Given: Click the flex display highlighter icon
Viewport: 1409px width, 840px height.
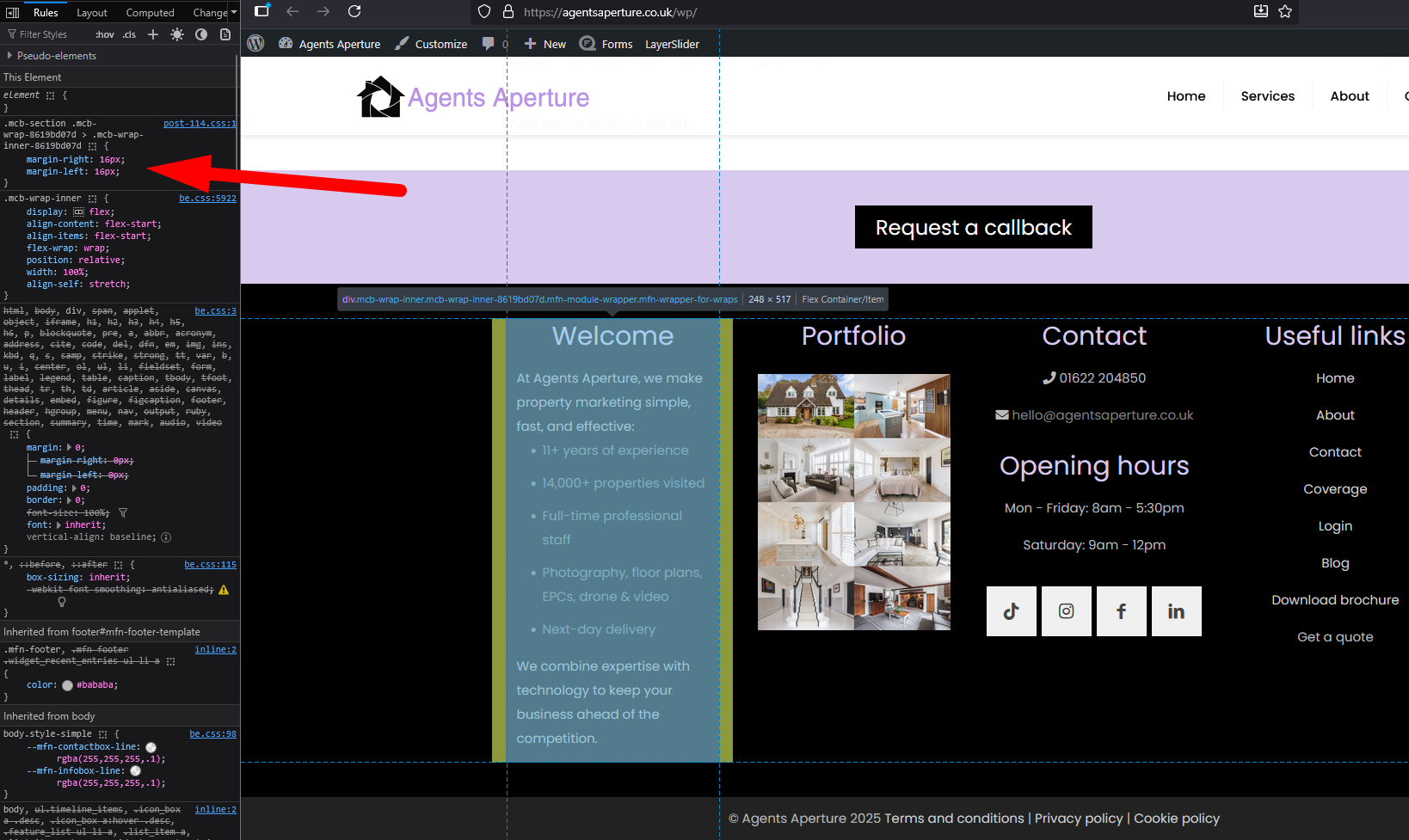Looking at the screenshot, I should (x=78, y=212).
